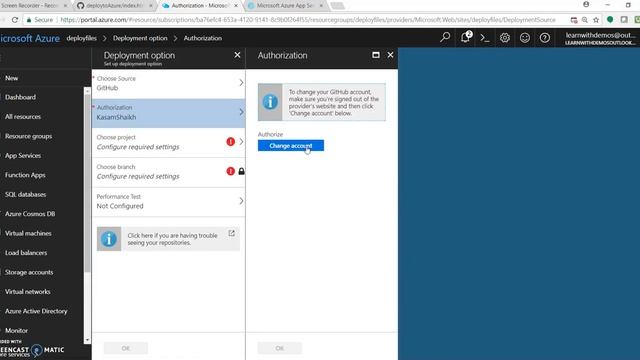Expand the Authorization row chevron

click(241, 112)
